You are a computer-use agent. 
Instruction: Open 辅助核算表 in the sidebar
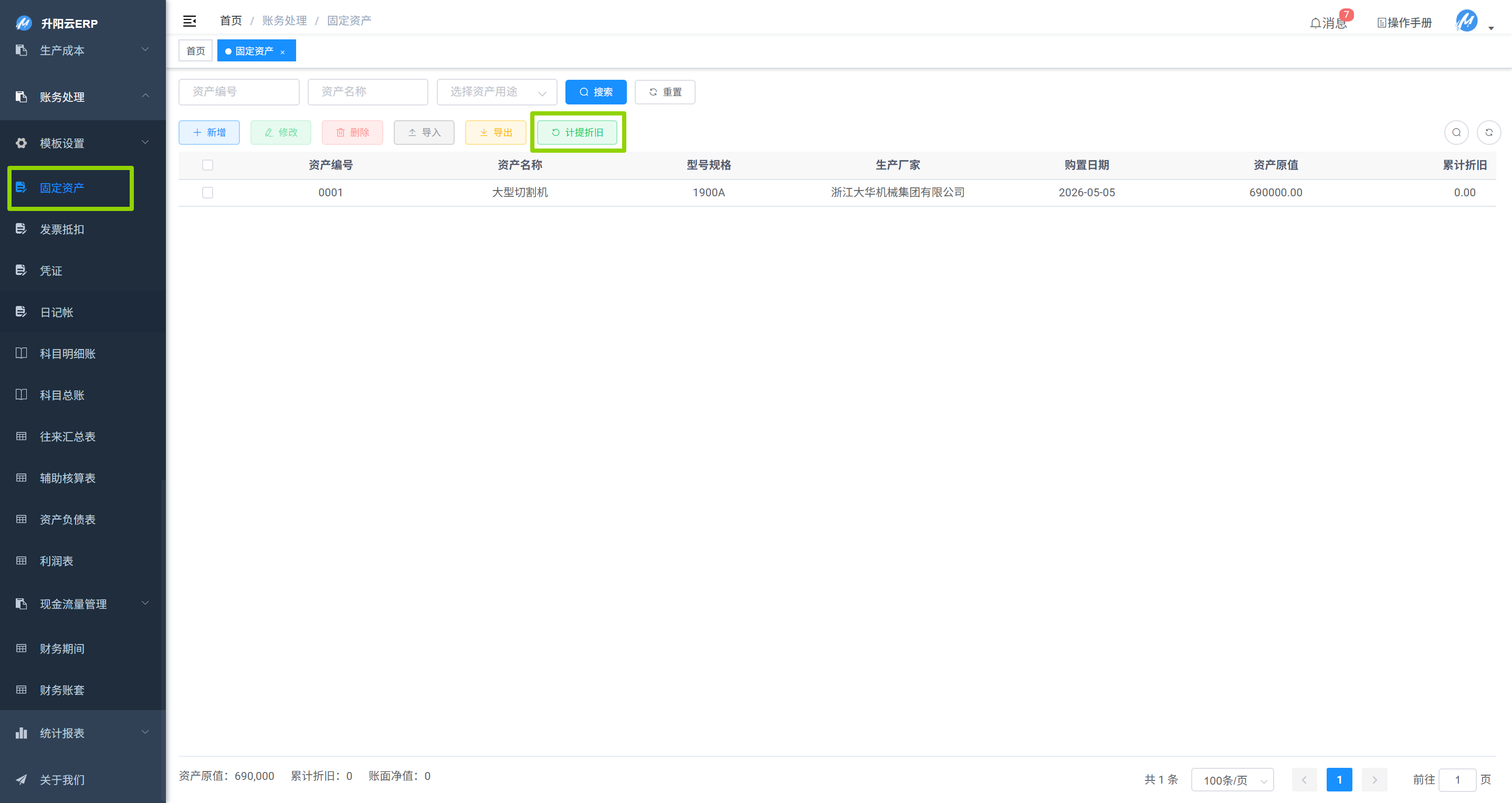click(83, 478)
